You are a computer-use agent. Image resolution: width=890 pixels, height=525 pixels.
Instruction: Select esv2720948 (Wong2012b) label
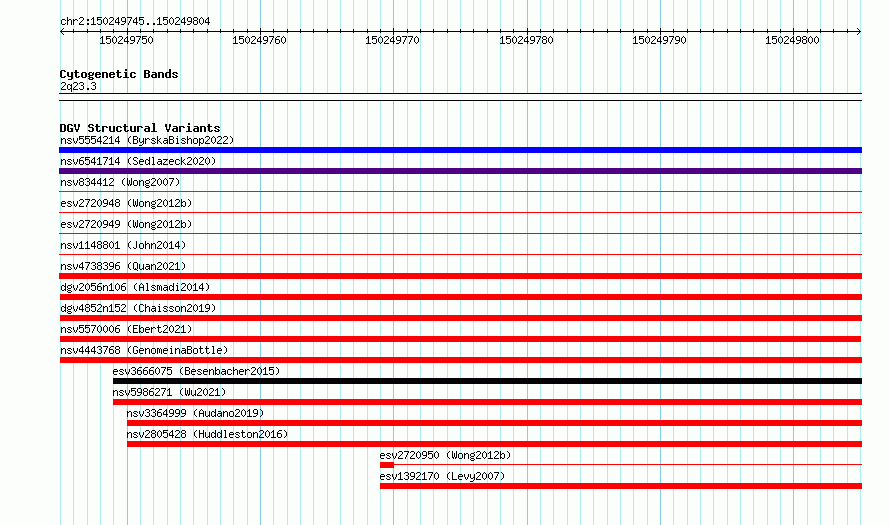[126, 203]
